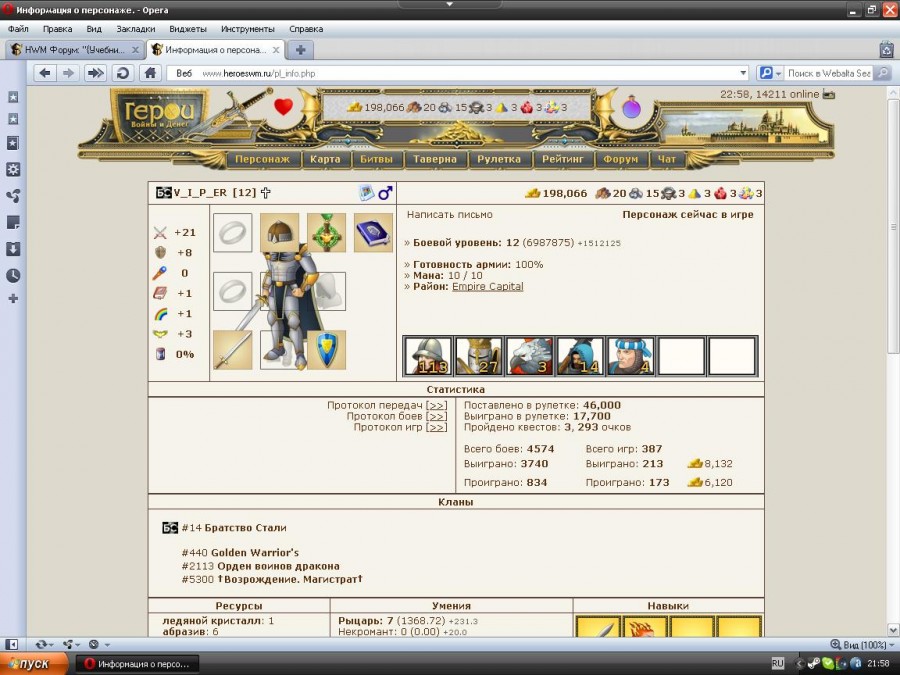Open the character photo icon beside the name
The width and height of the screenshot is (900, 675).
click(366, 193)
